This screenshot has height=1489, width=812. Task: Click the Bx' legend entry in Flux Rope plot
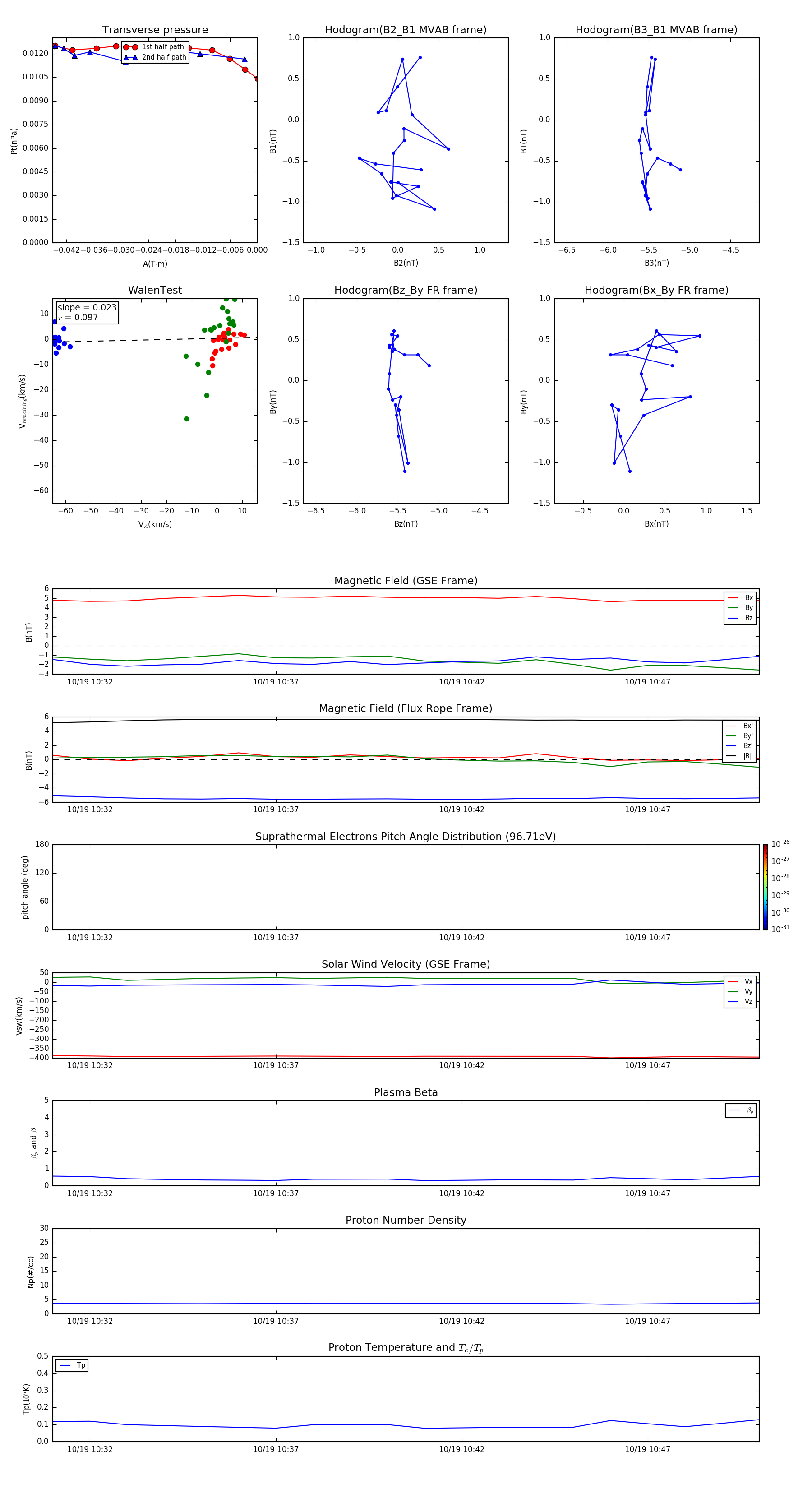coord(739,726)
